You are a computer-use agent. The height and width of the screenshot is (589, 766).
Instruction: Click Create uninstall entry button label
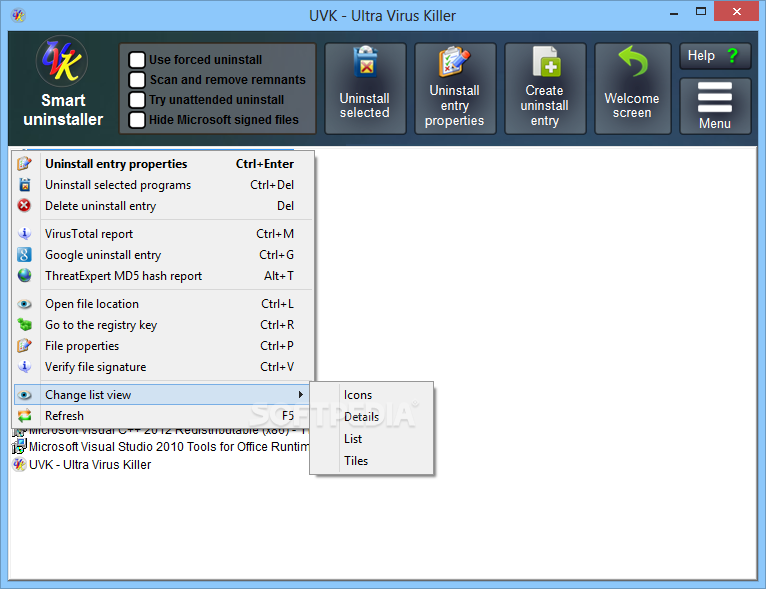coord(545,105)
